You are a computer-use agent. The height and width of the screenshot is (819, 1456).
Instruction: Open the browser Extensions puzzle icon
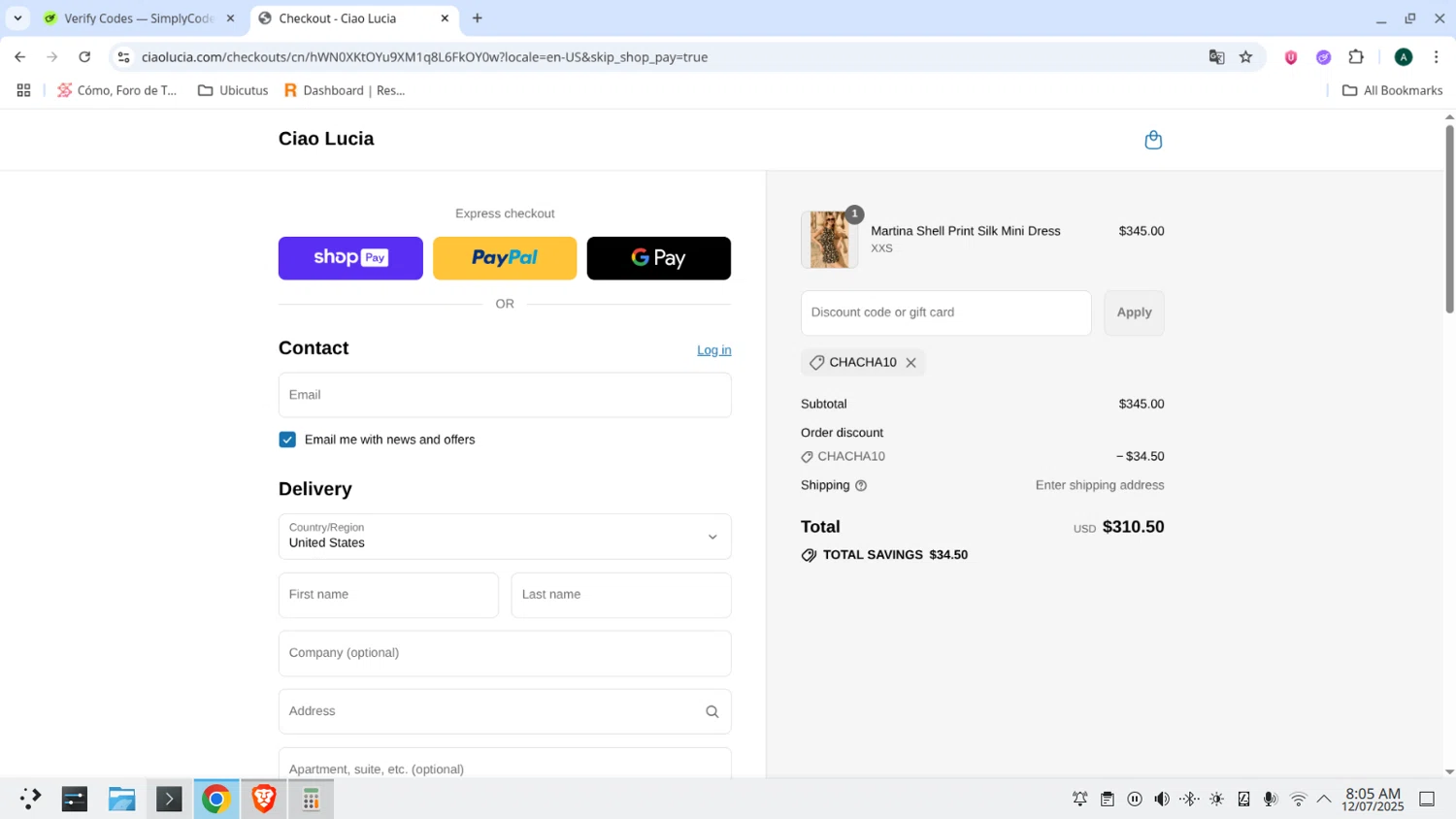coord(1356,57)
